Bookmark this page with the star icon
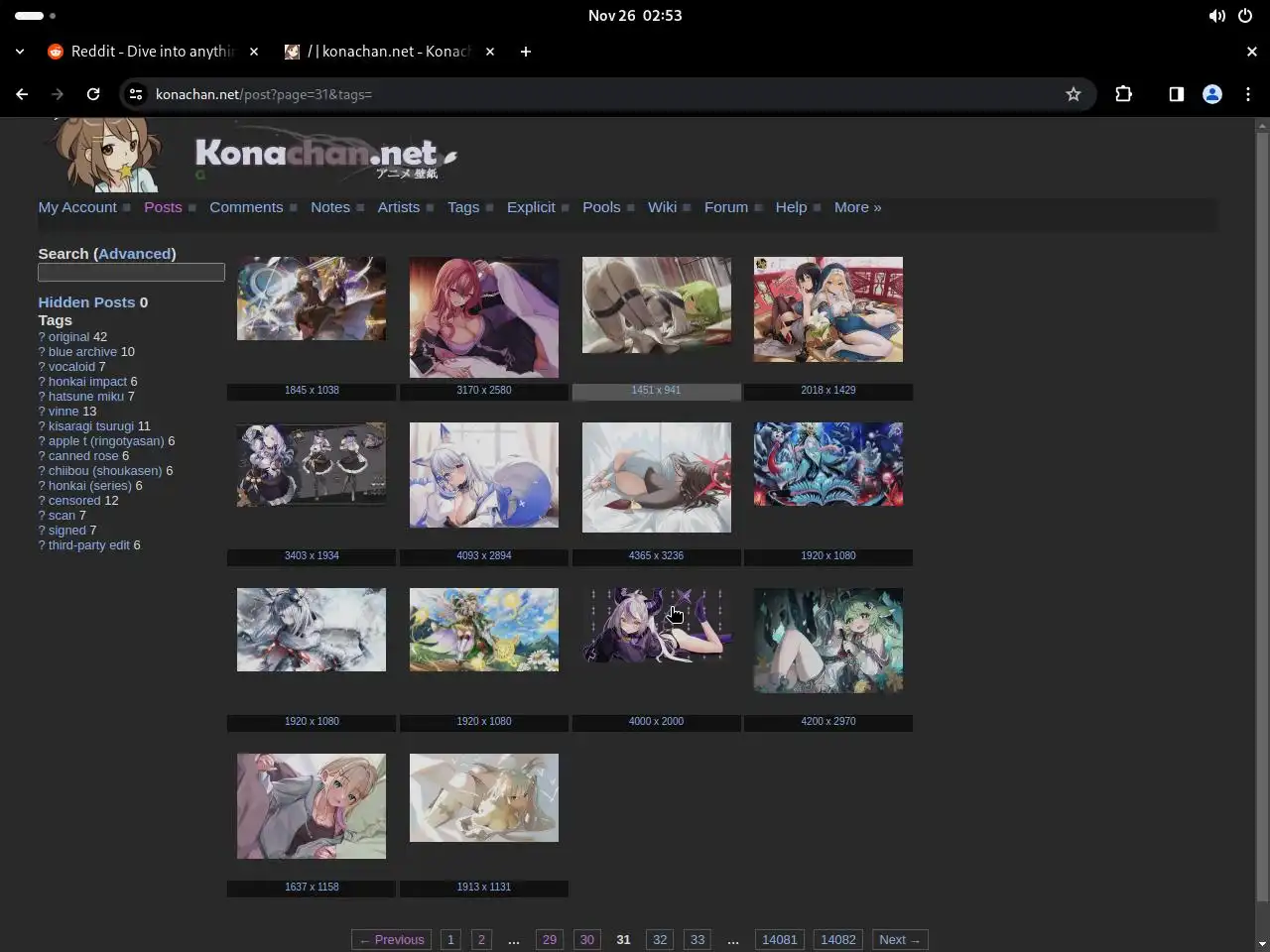 click(1073, 94)
